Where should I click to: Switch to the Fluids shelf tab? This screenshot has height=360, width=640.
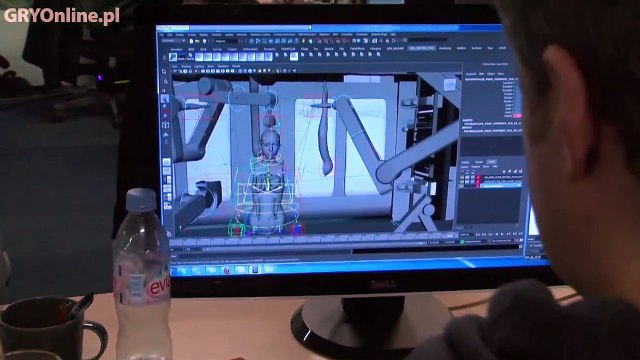pos(304,49)
